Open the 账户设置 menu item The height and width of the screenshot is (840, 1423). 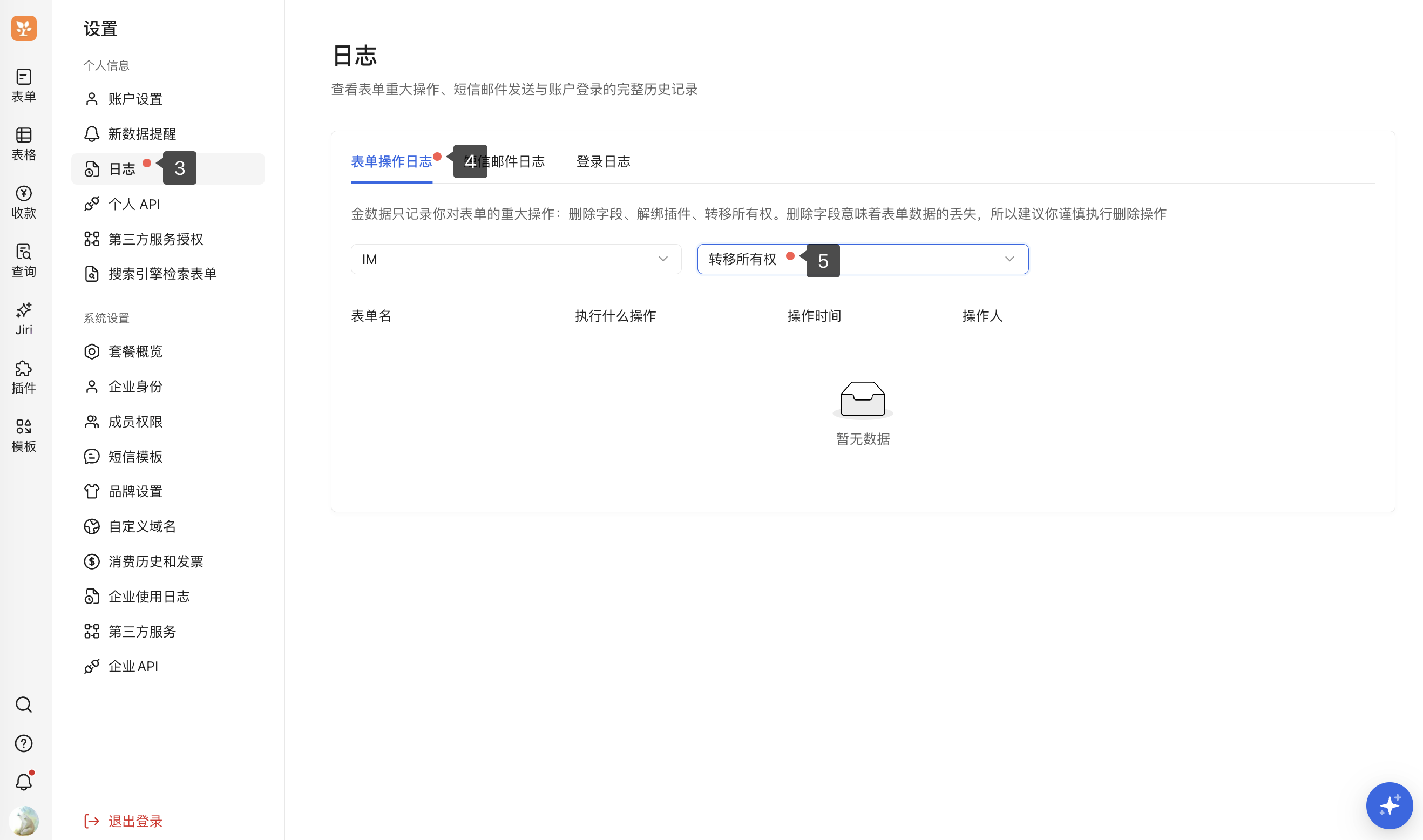[168, 99]
